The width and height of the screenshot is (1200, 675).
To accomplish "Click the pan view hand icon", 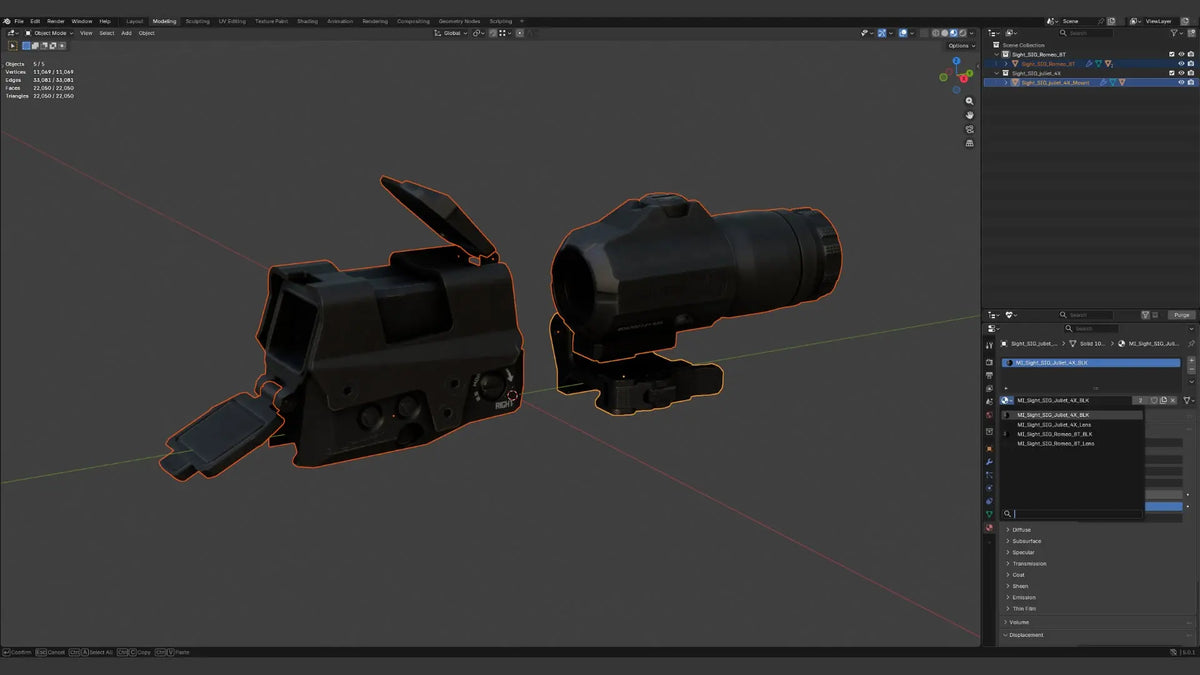I will (969, 115).
